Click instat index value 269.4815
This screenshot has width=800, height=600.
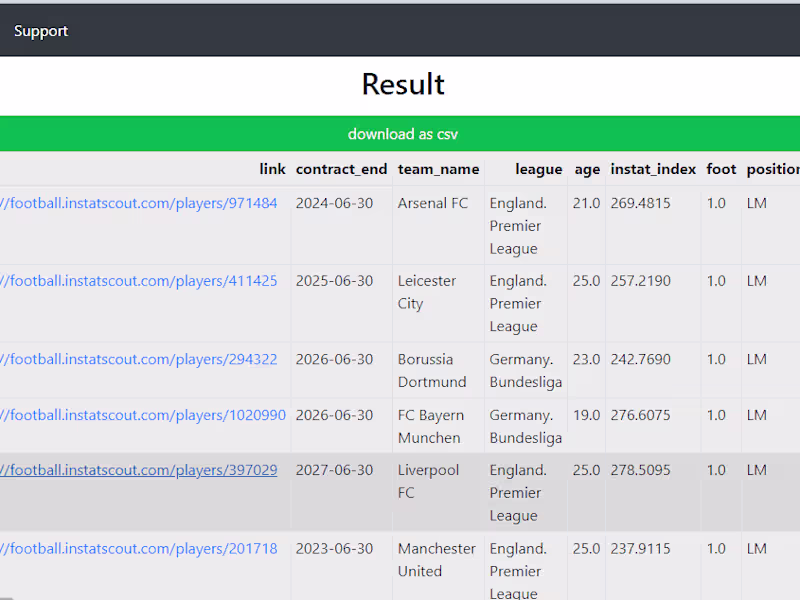[x=640, y=203]
